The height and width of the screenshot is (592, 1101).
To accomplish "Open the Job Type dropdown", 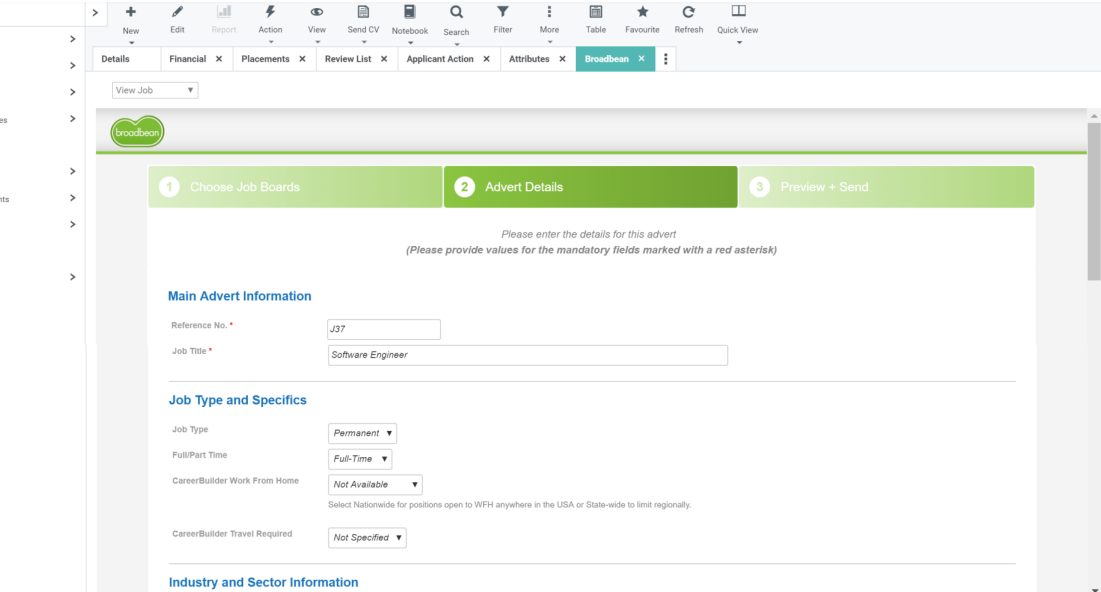I will tap(362, 433).
